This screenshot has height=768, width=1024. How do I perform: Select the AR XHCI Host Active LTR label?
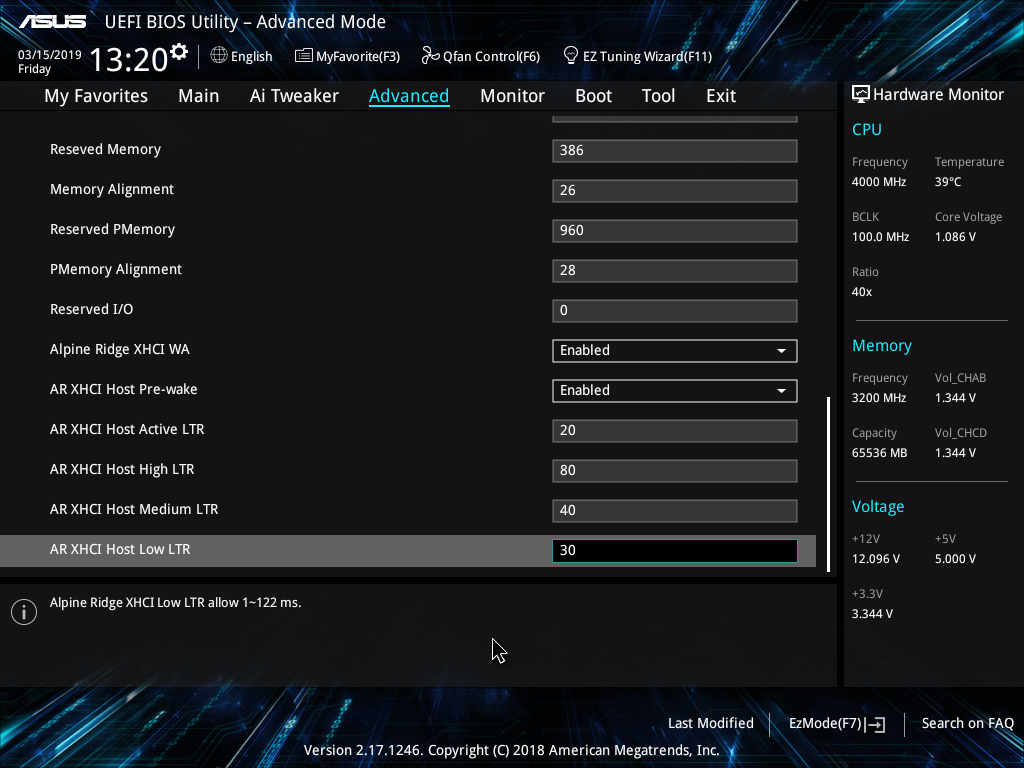click(127, 429)
